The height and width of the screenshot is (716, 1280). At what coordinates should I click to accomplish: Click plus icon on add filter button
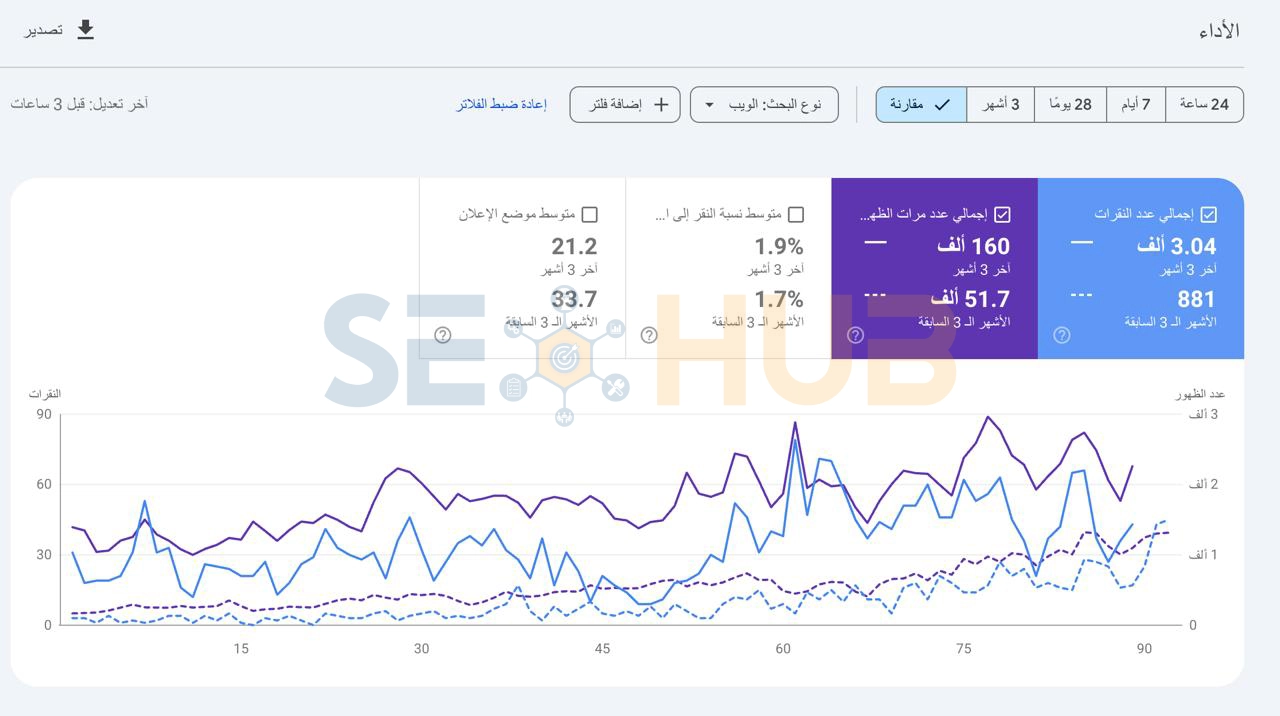[x=661, y=105]
